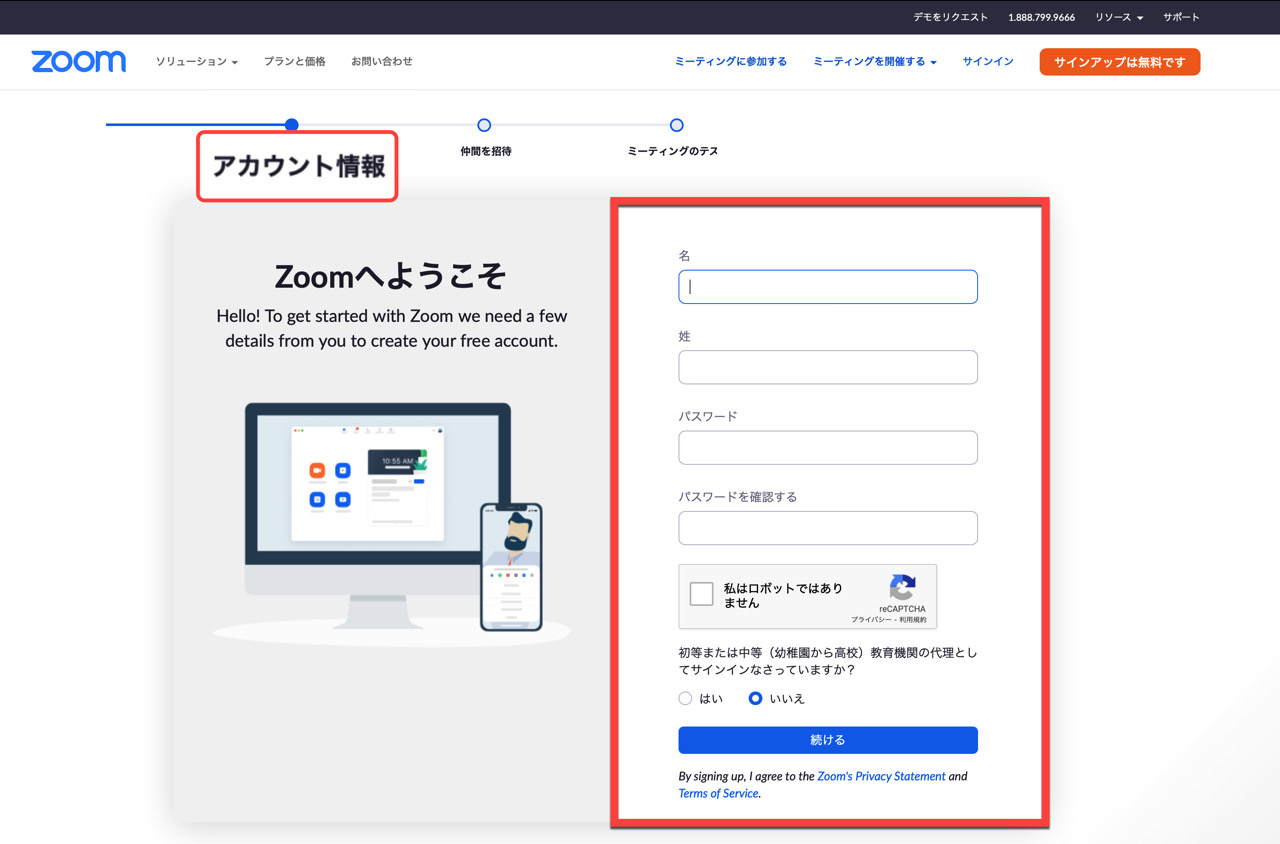
Task: Open サポート in top bar
Action: click(x=1181, y=17)
